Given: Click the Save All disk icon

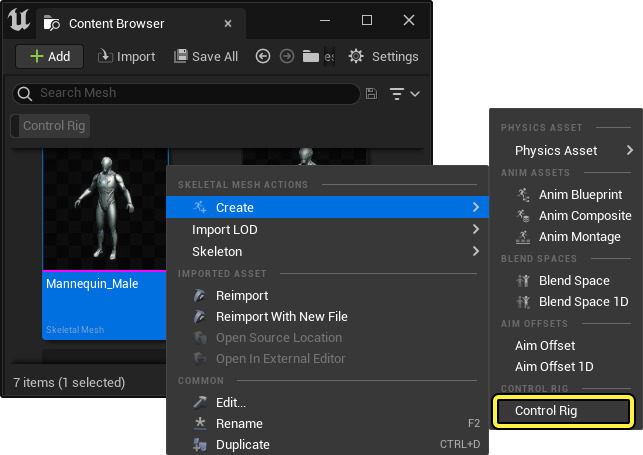Looking at the screenshot, I should click(180, 56).
